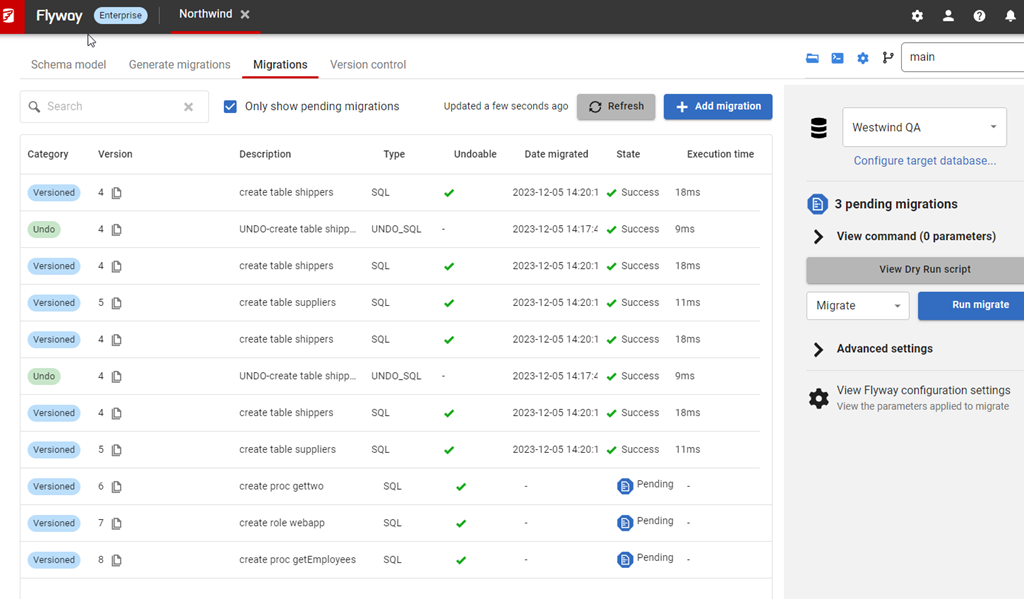This screenshot has height=599, width=1024.
Task: Switch to the Schema model tab
Action: coord(68,65)
